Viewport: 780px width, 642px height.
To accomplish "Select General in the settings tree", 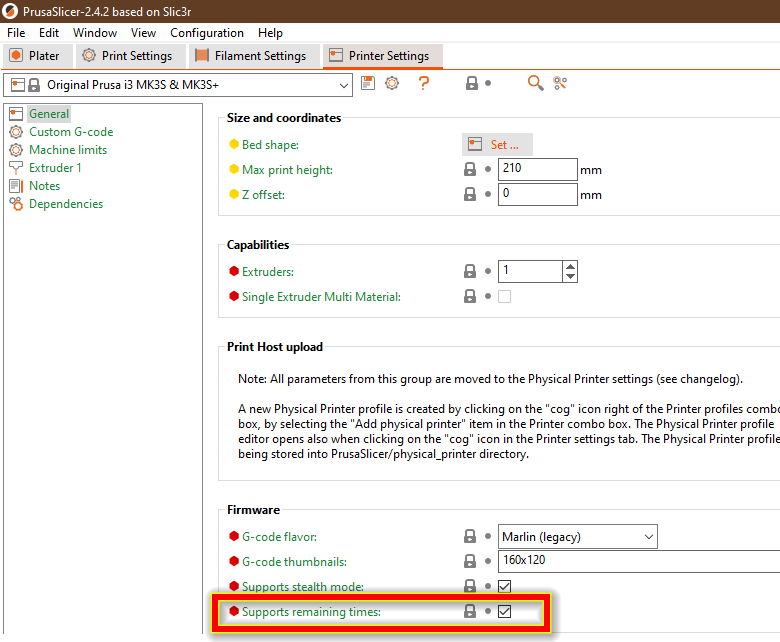I will (x=49, y=114).
